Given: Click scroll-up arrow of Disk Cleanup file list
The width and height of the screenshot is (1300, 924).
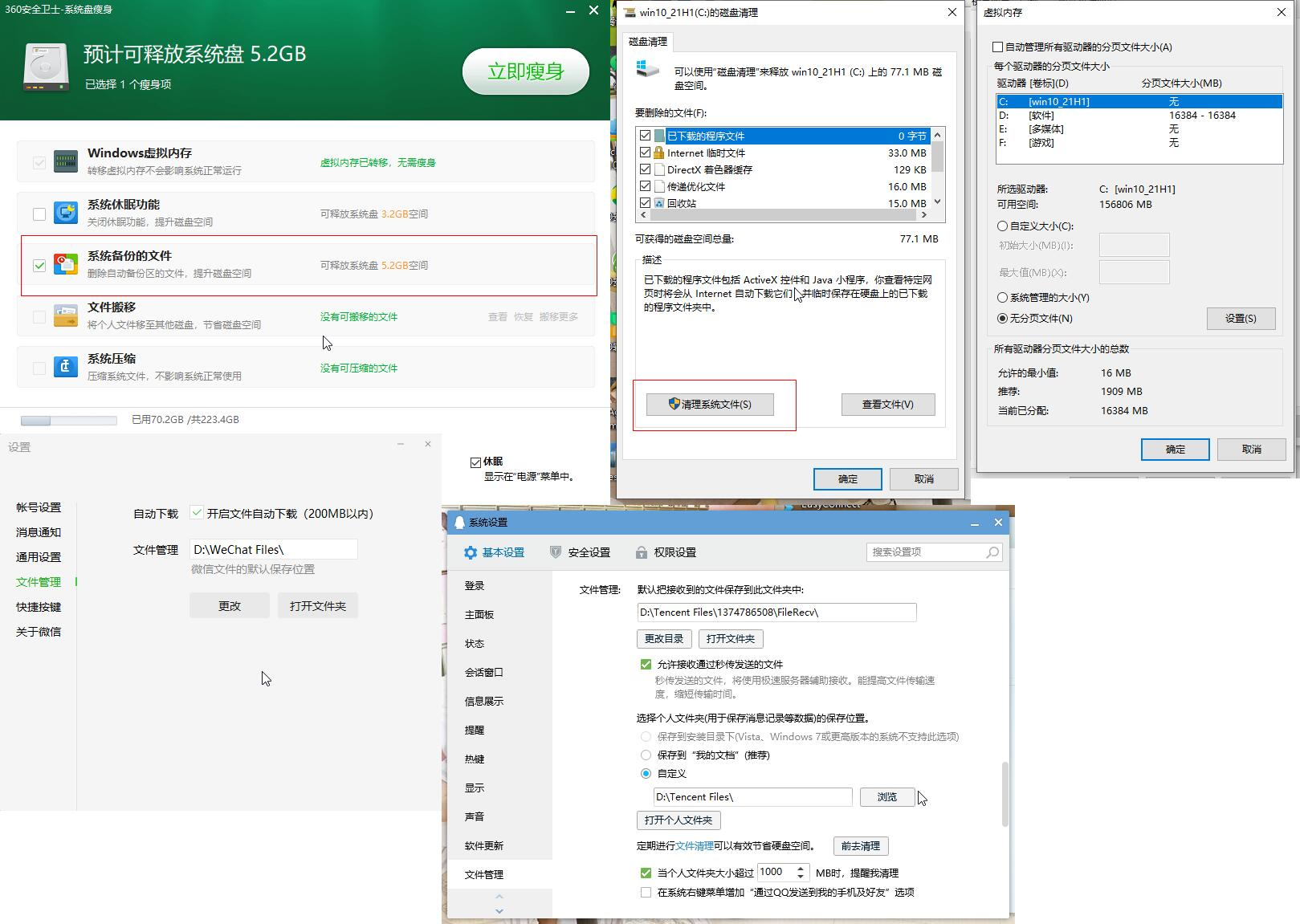Looking at the screenshot, I should pos(937,133).
